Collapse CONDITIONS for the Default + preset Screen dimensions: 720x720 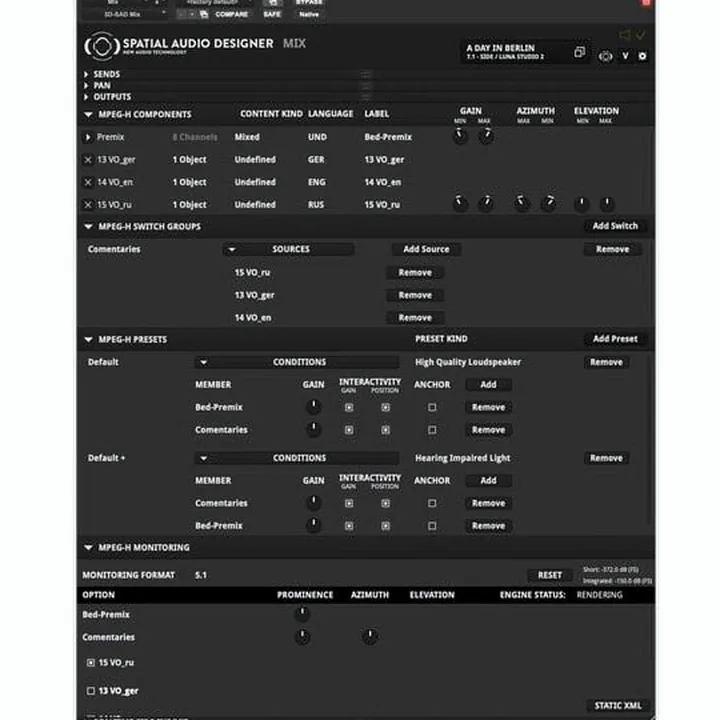(x=203, y=458)
